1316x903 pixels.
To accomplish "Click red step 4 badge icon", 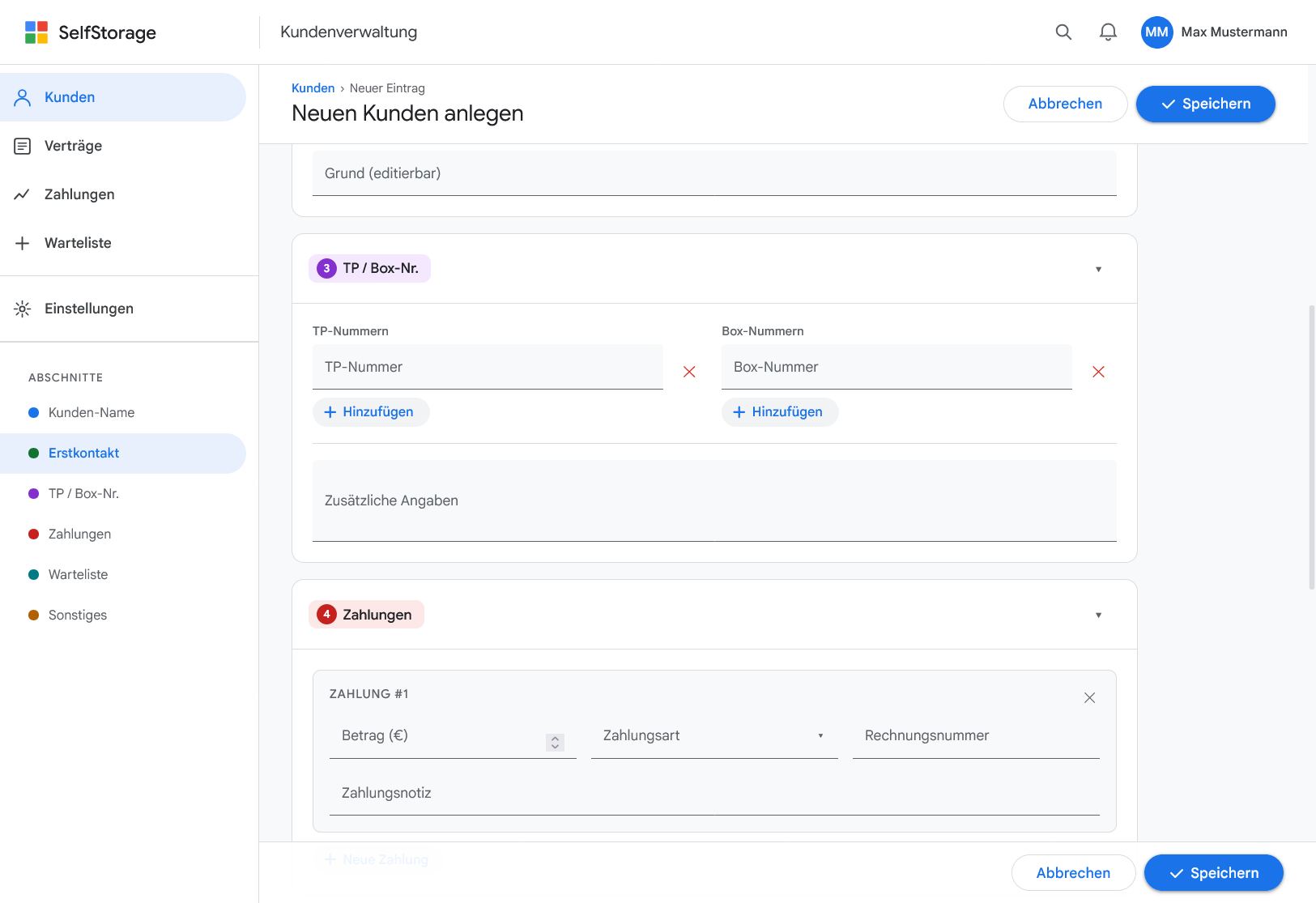I will coord(326,615).
